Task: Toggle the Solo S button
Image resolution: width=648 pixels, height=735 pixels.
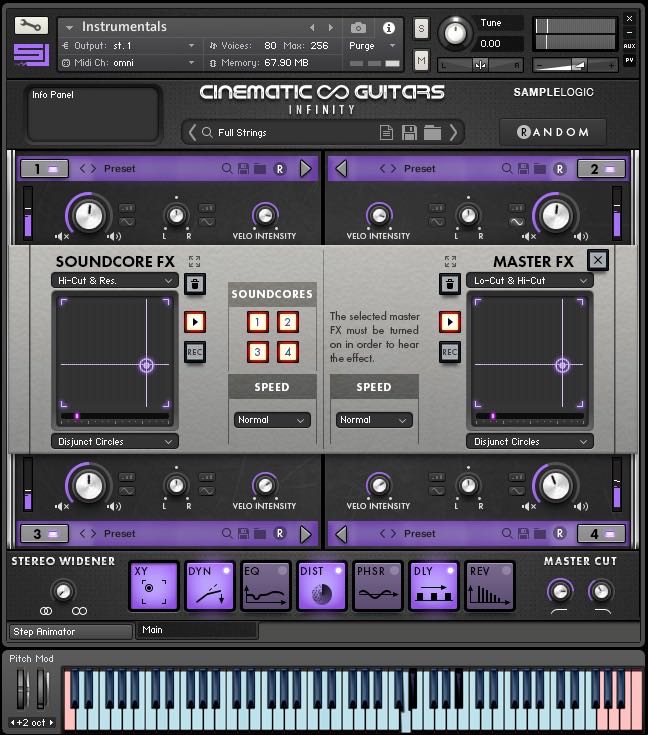Action: [x=421, y=28]
